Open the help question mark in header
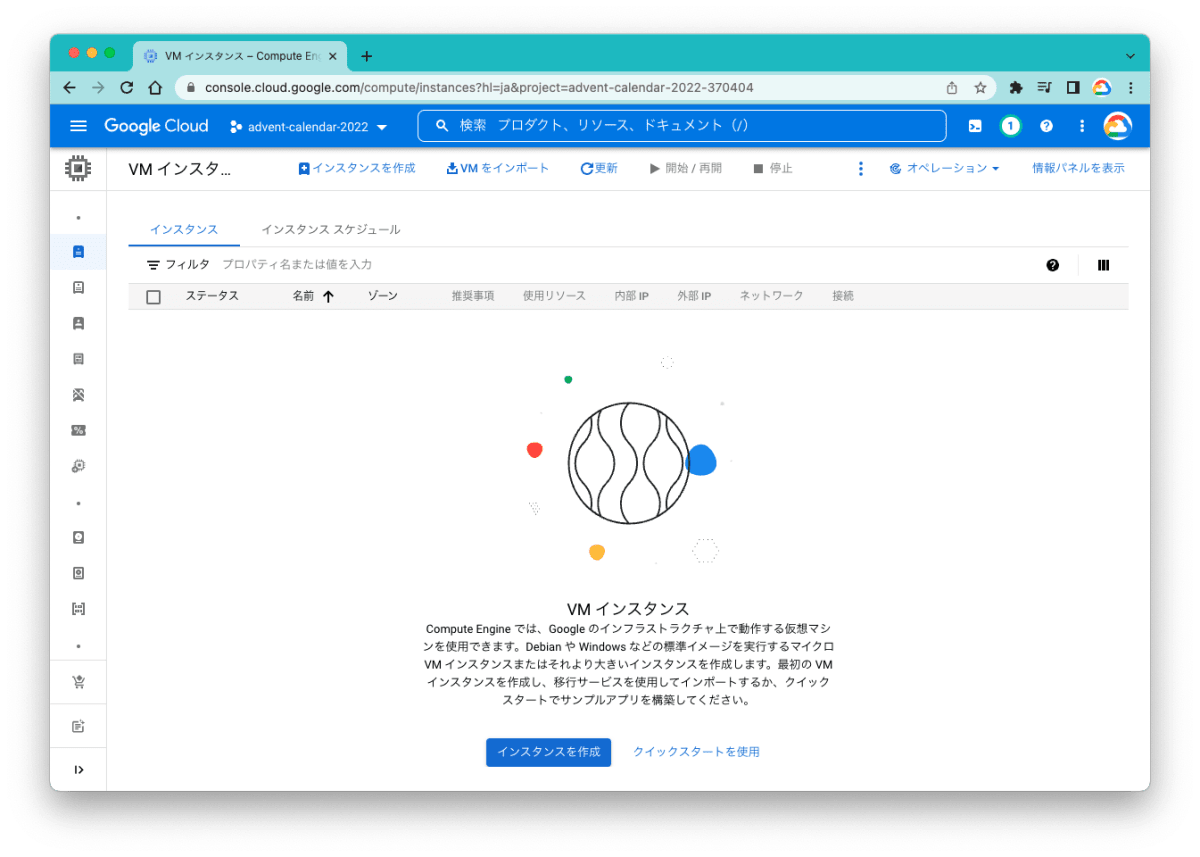This screenshot has height=857, width=1200. (x=1046, y=126)
